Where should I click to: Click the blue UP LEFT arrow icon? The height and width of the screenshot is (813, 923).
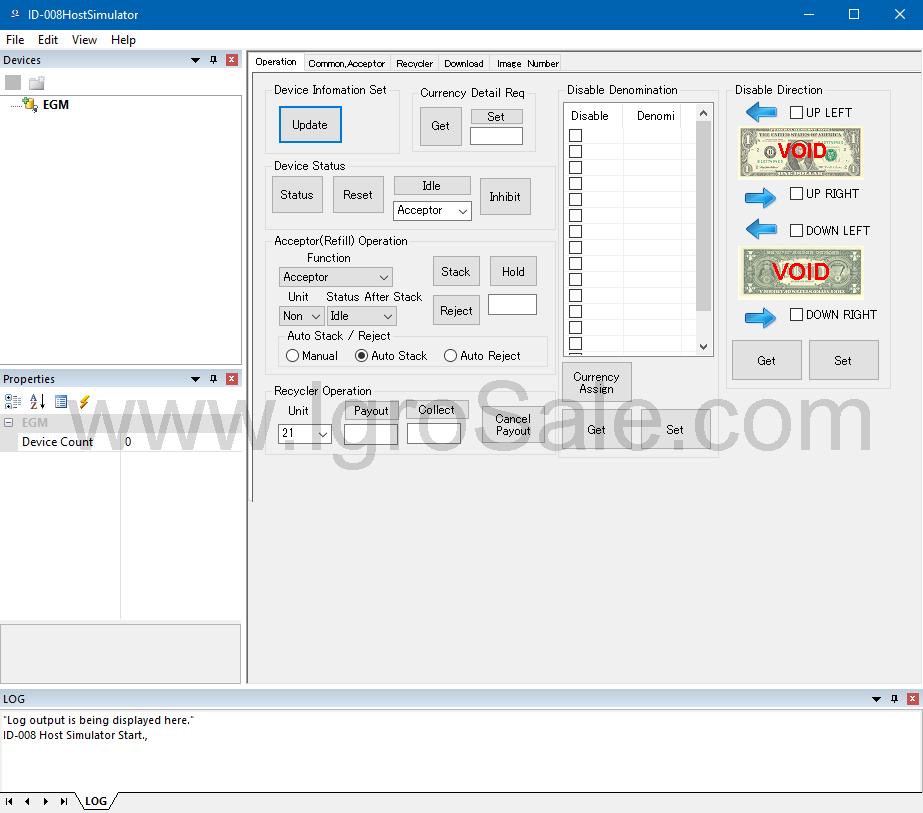[x=761, y=112]
